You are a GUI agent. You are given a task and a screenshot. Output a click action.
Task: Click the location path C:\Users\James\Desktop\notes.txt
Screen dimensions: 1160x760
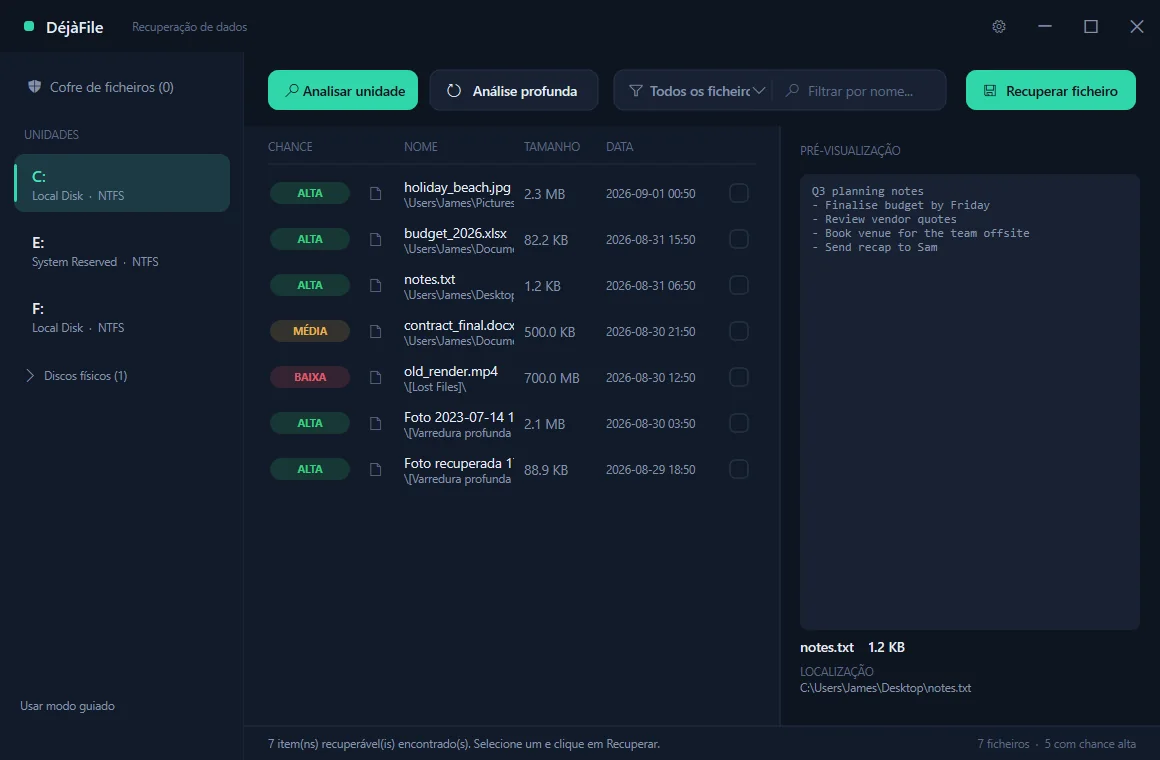click(886, 688)
